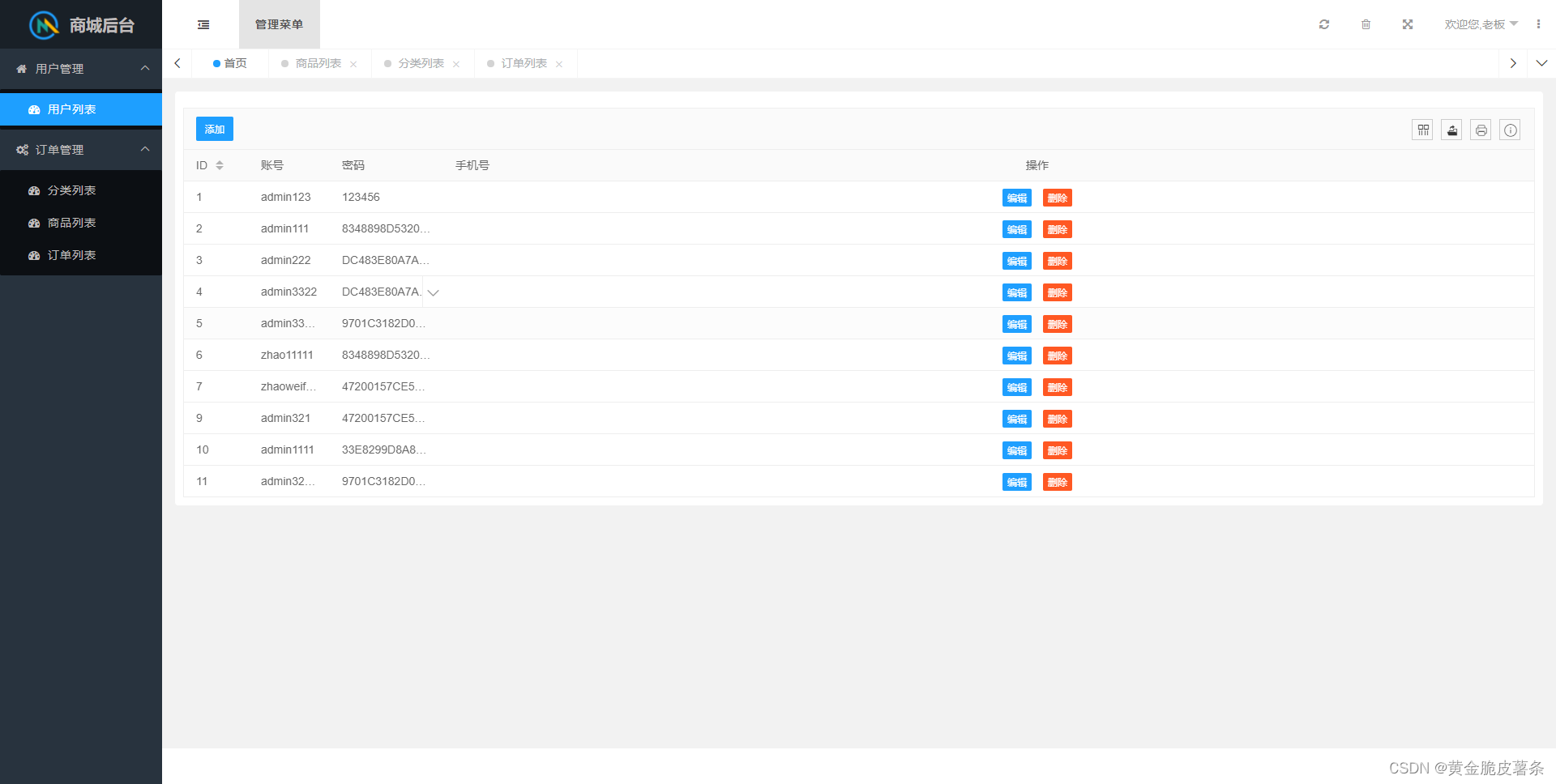Click the 操作 column header
The image size is (1556, 784).
click(x=1037, y=165)
